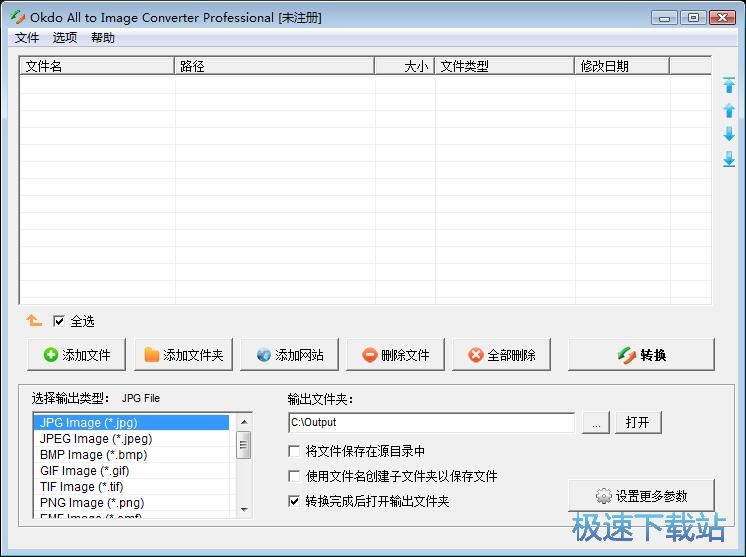Click the output type list scrollbar thumb
Image resolution: width=746 pixels, height=557 pixels.
tap(244, 445)
